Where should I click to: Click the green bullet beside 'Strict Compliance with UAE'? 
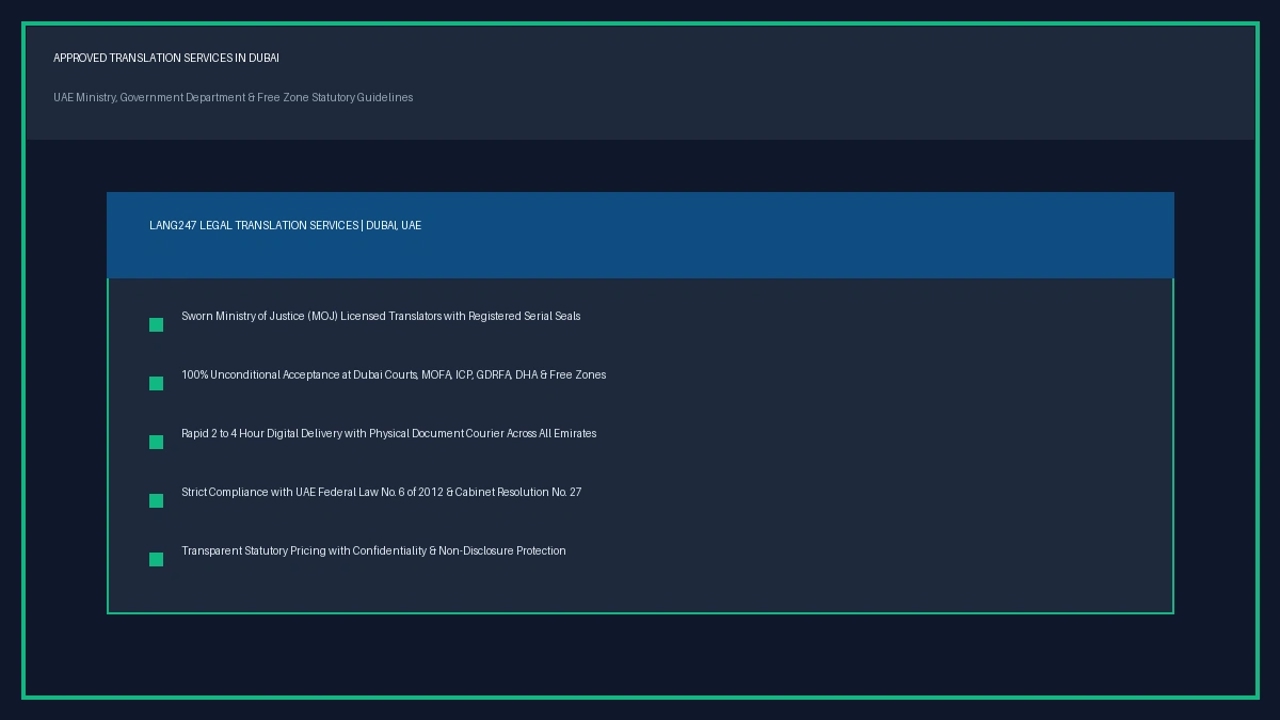point(156,501)
